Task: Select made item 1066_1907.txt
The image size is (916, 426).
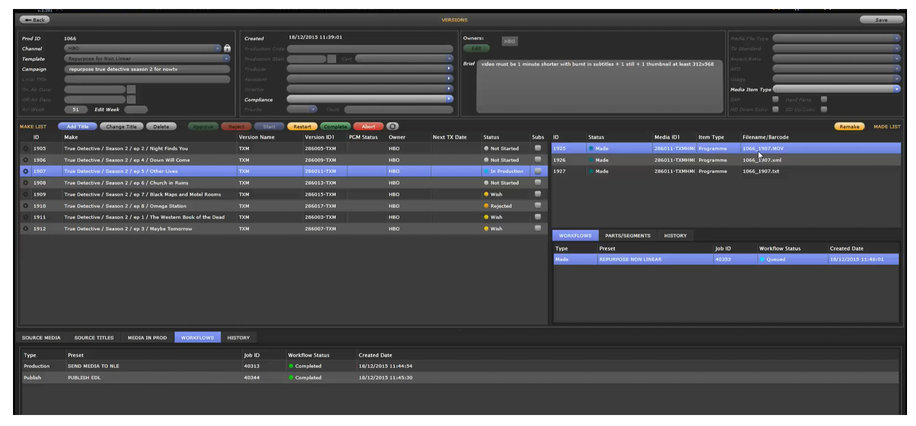Action: tap(726, 171)
